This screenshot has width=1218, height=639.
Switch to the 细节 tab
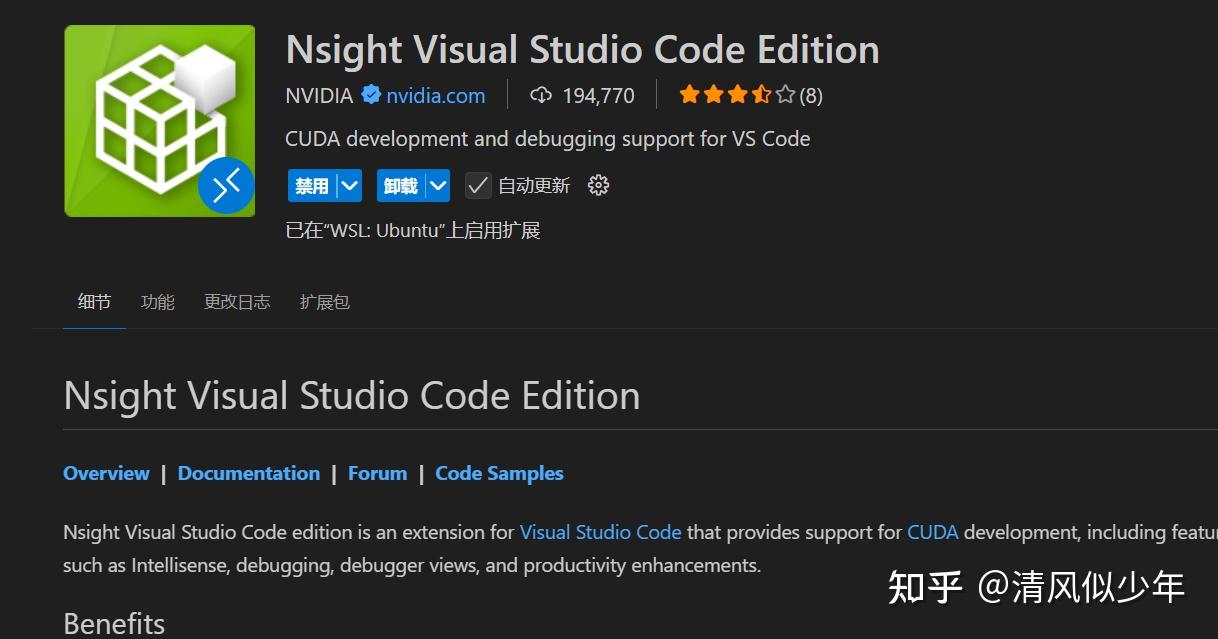point(94,301)
